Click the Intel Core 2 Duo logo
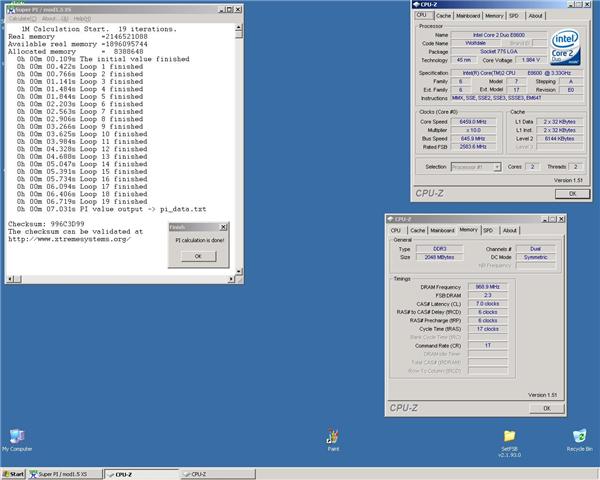600x480 pixels. click(x=566, y=48)
